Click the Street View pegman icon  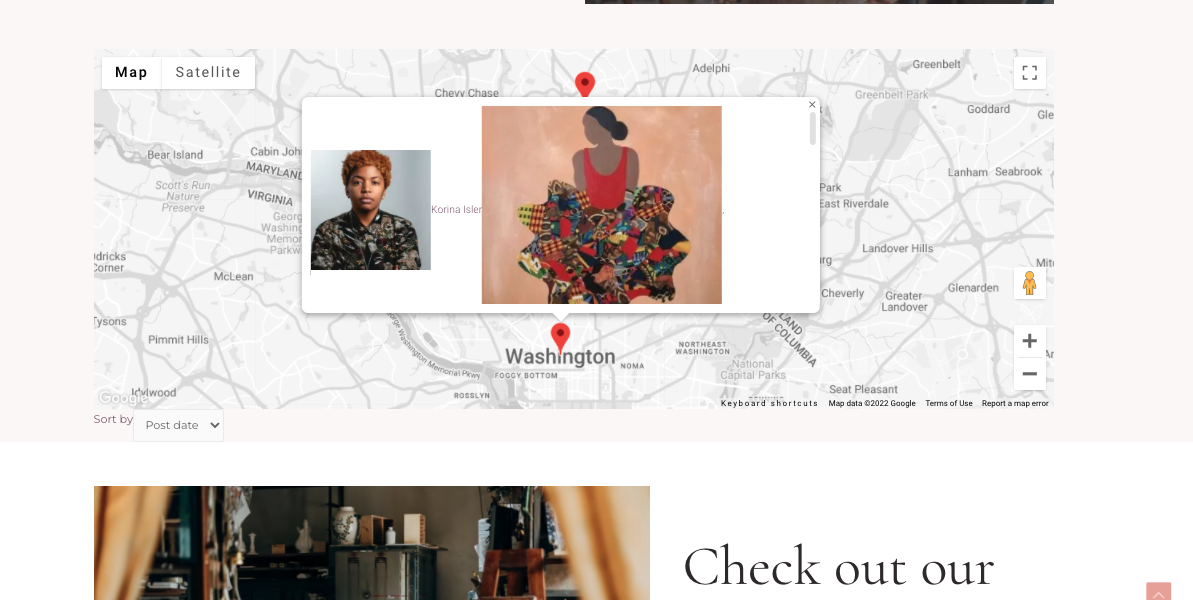pos(1029,283)
